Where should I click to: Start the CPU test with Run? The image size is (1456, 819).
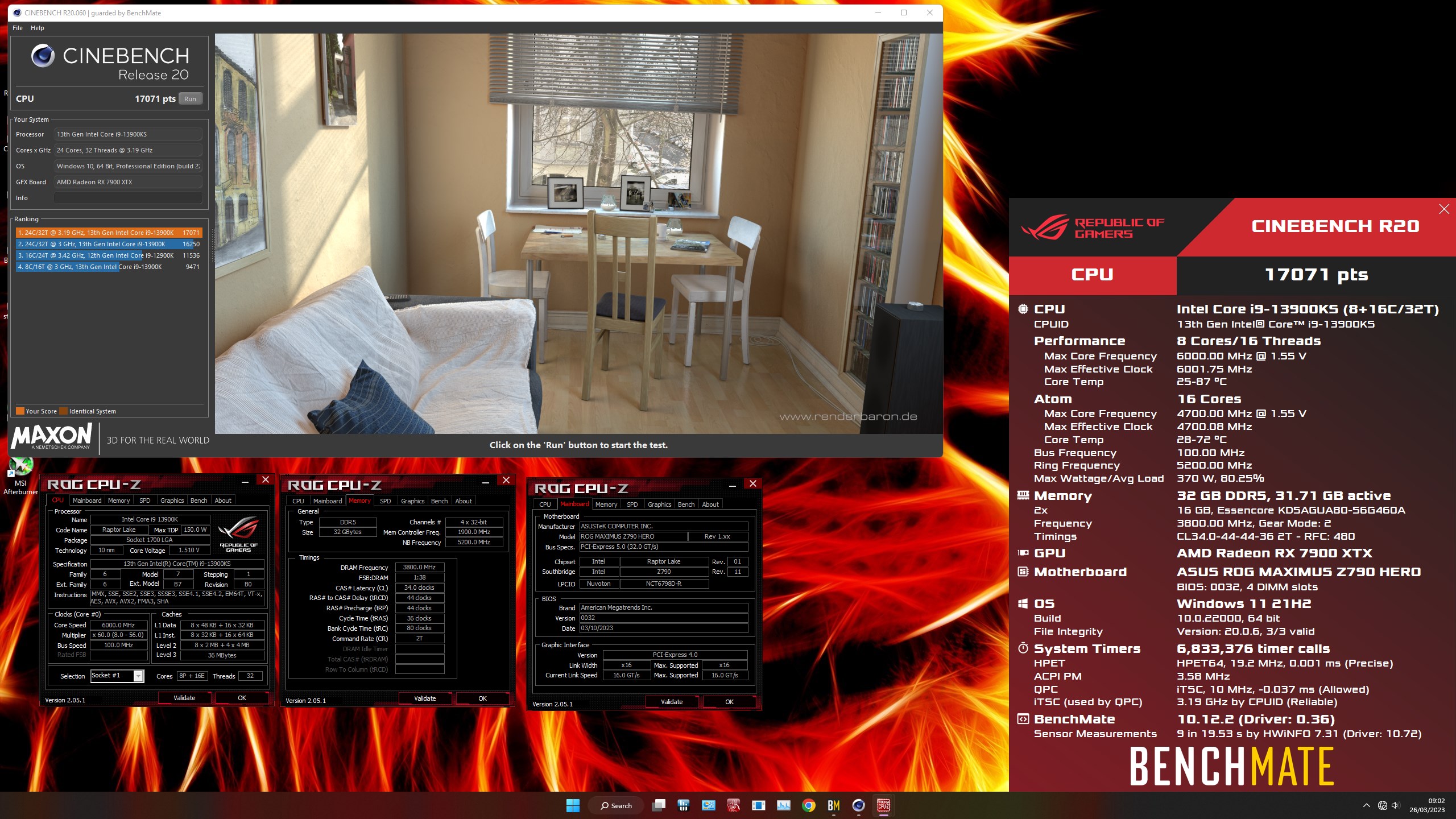click(x=190, y=98)
